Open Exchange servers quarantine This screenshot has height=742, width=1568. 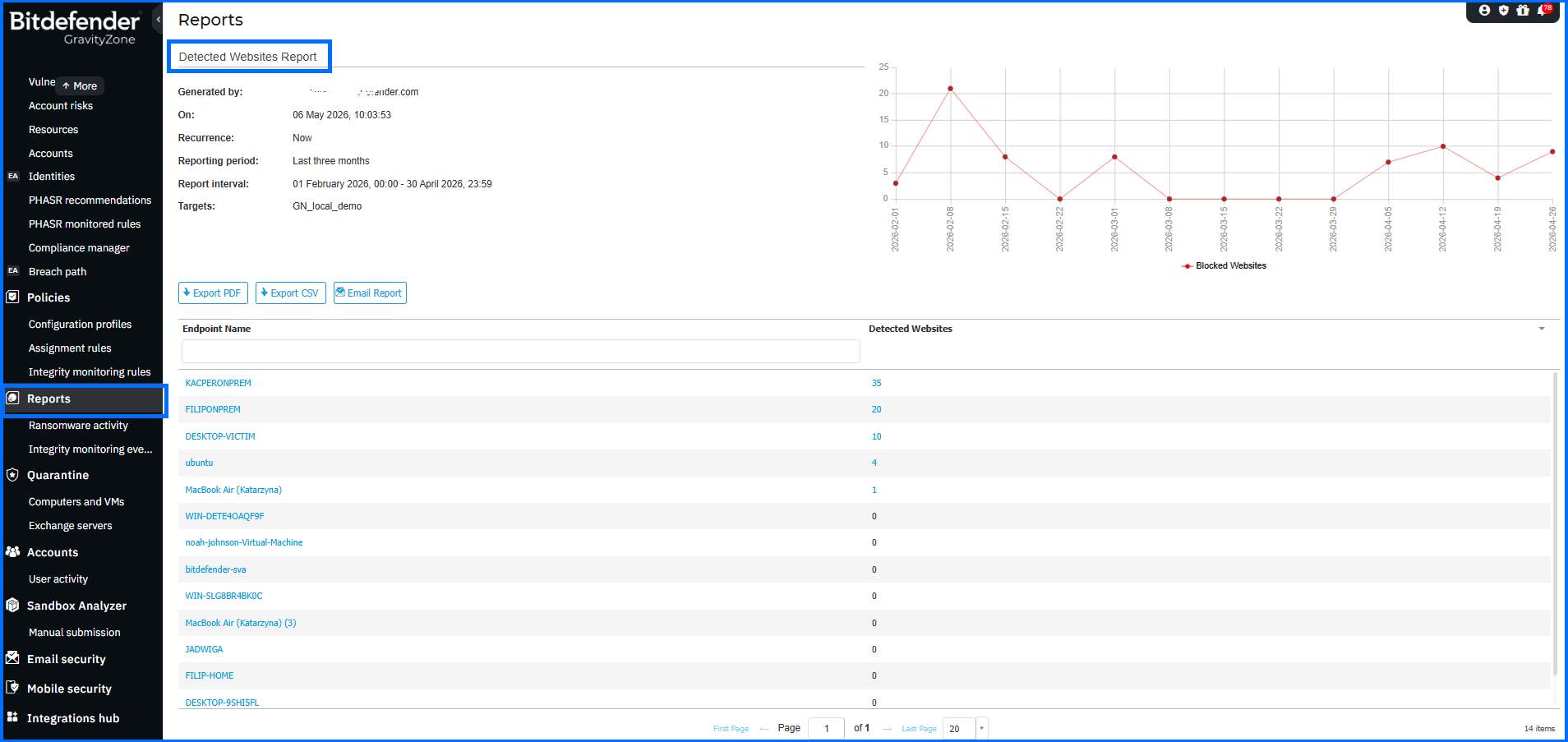pos(71,526)
